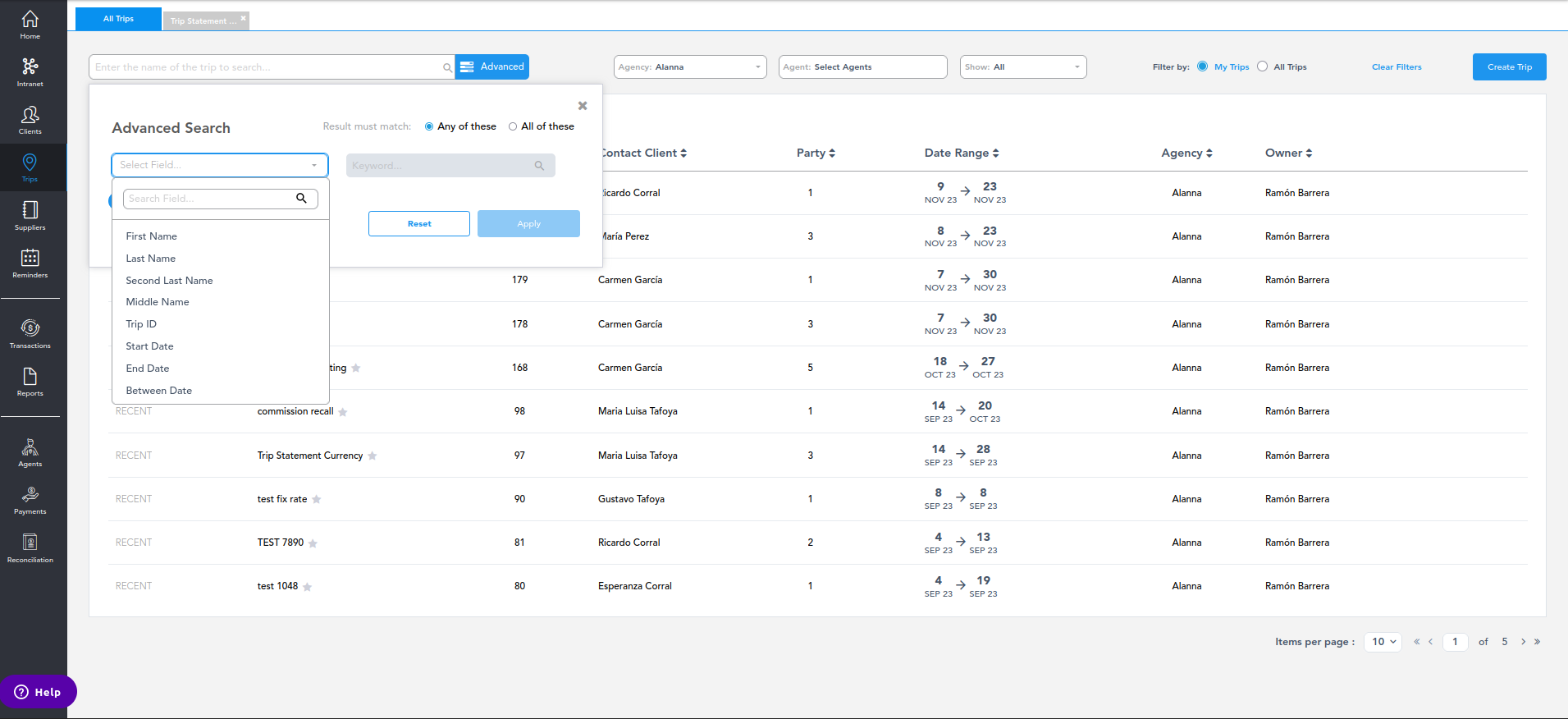Image resolution: width=1568 pixels, height=719 pixels.
Task: Click the Advanced search button
Action: pyautogui.click(x=492, y=66)
